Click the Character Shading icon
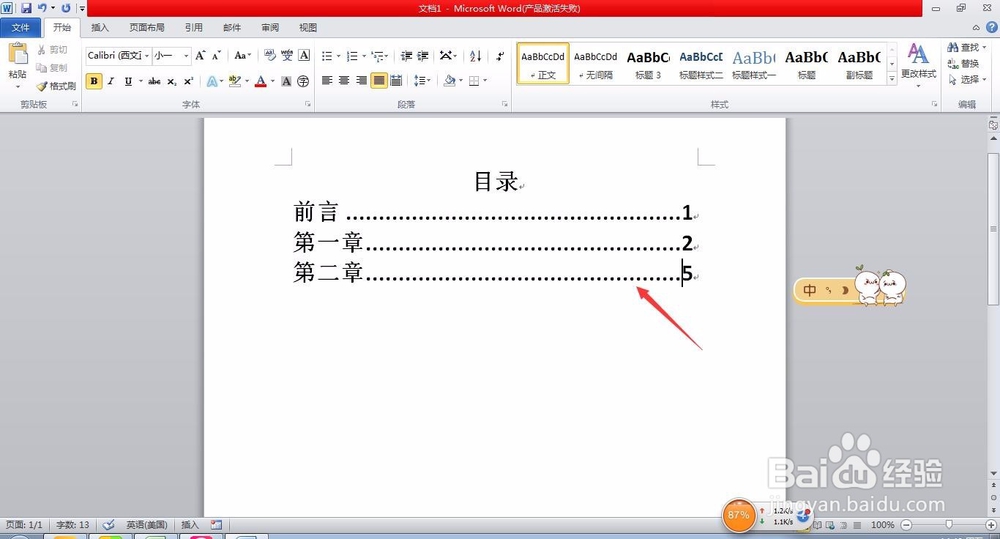 pos(286,81)
